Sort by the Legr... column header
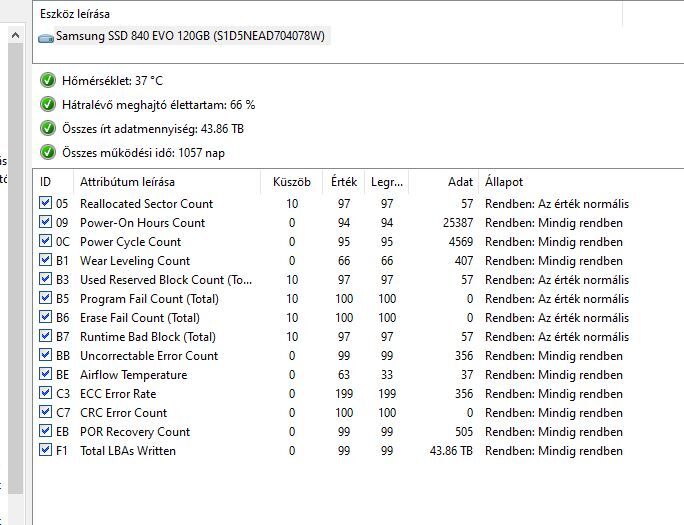The height and width of the screenshot is (525, 684). (x=387, y=182)
